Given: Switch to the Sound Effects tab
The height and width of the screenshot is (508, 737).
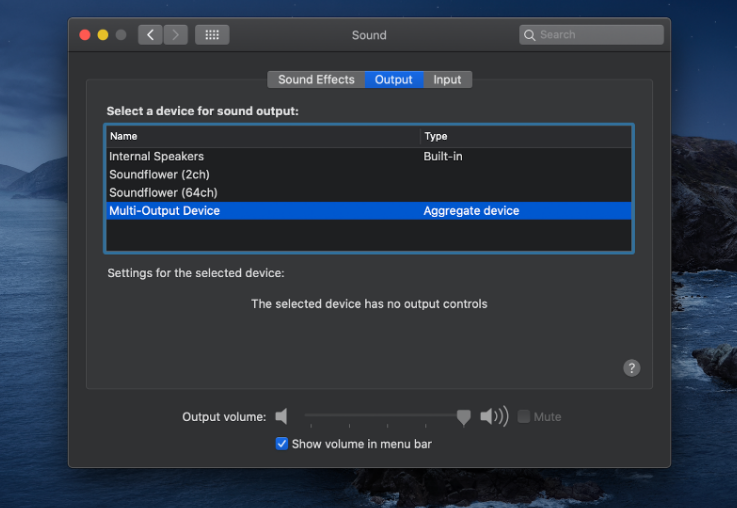Looking at the screenshot, I should (316, 80).
